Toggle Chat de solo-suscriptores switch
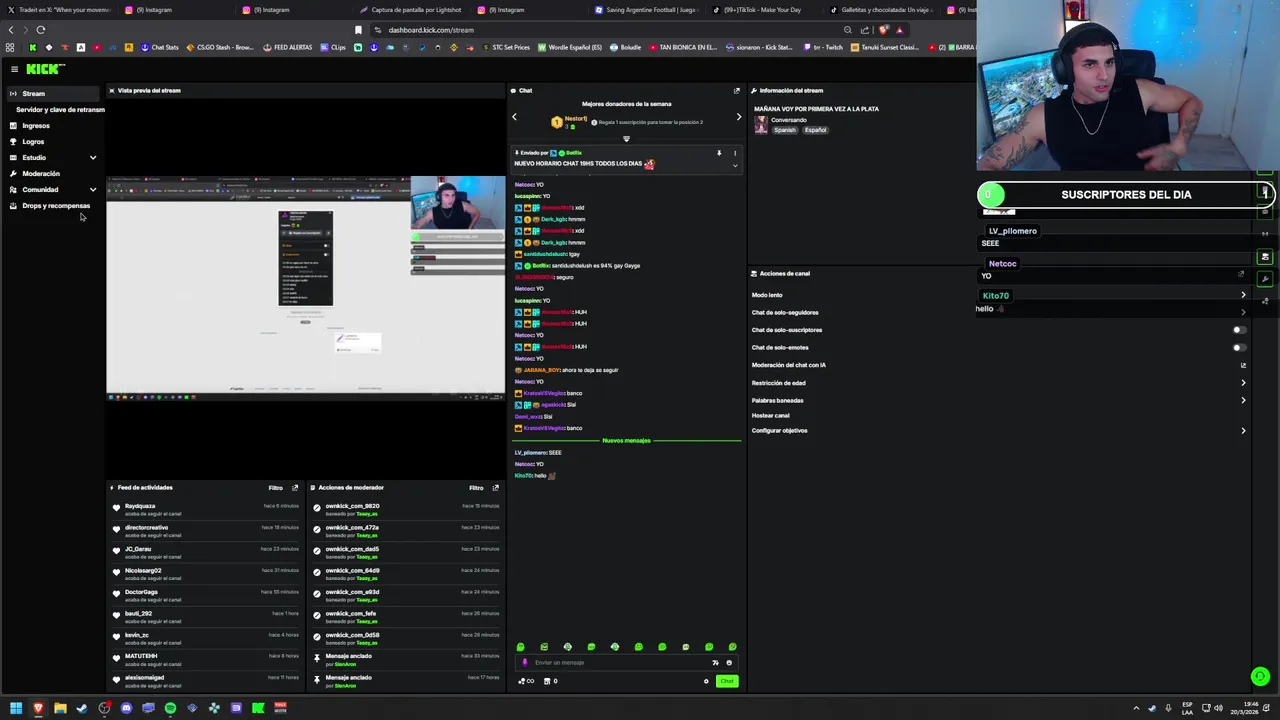Image resolution: width=1280 pixels, height=720 pixels. (1239, 330)
